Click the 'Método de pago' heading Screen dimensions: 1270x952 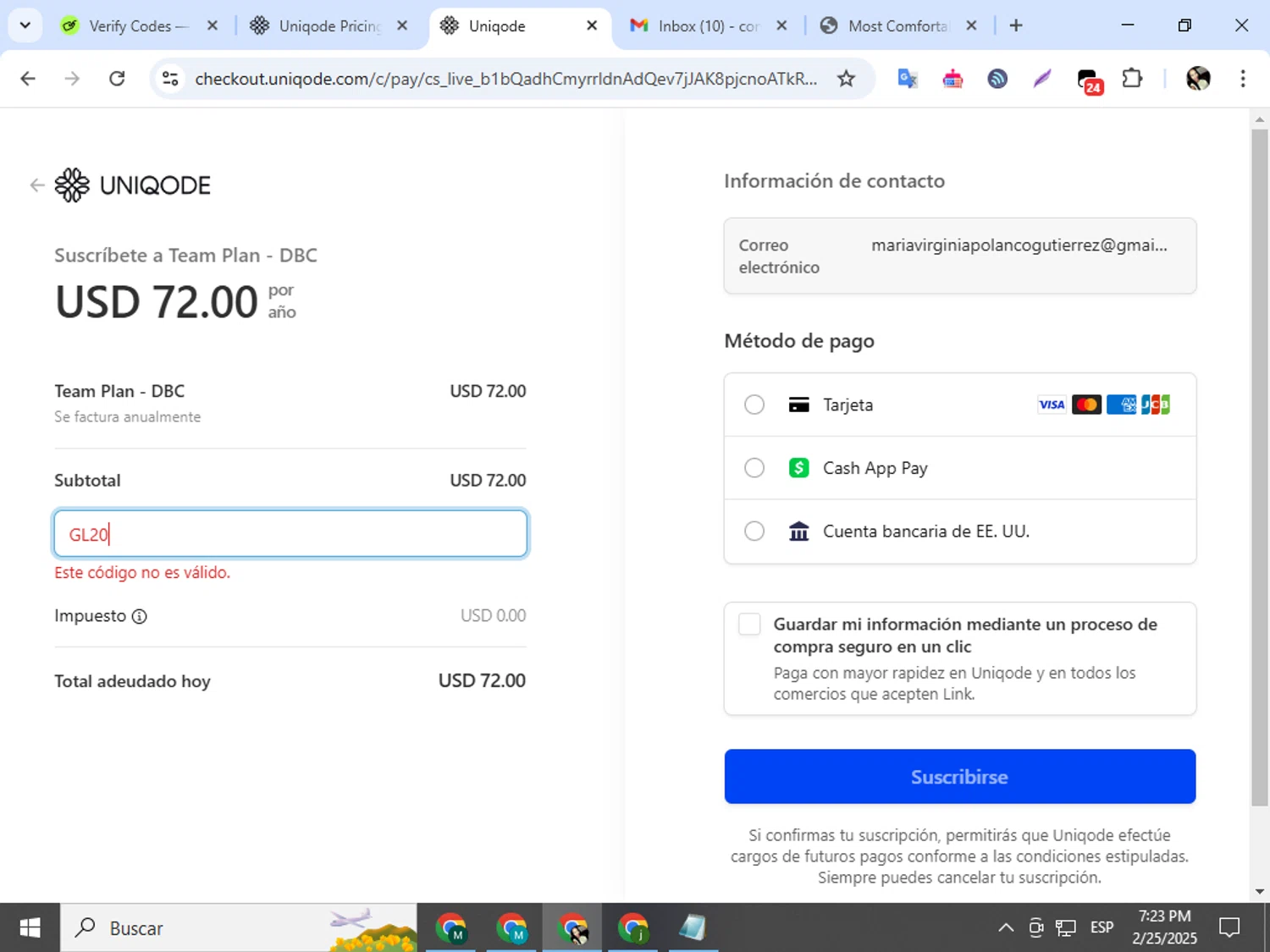[799, 341]
